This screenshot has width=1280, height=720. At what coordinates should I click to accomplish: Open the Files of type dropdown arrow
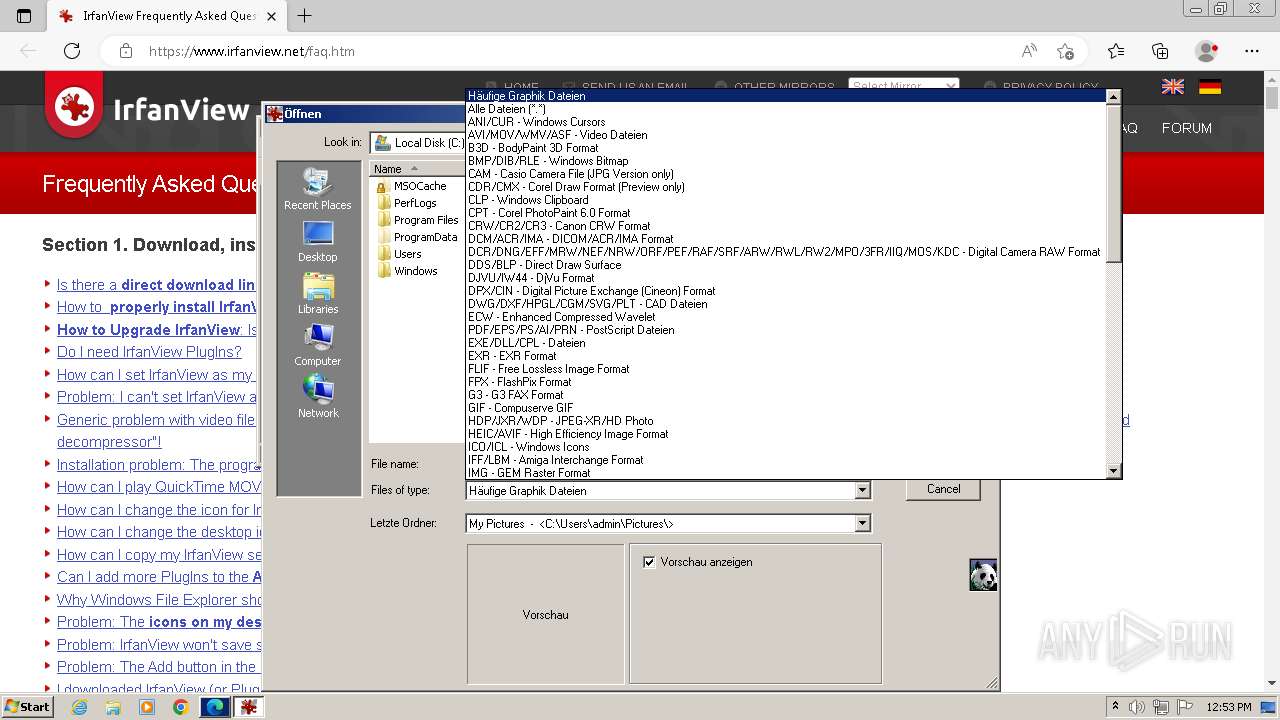pos(862,491)
